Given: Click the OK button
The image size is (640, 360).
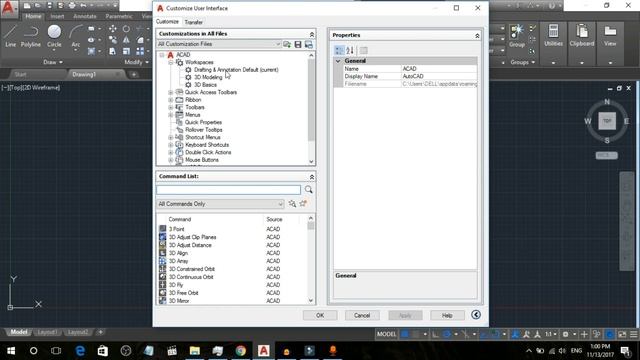Looking at the screenshot, I should (320, 315).
